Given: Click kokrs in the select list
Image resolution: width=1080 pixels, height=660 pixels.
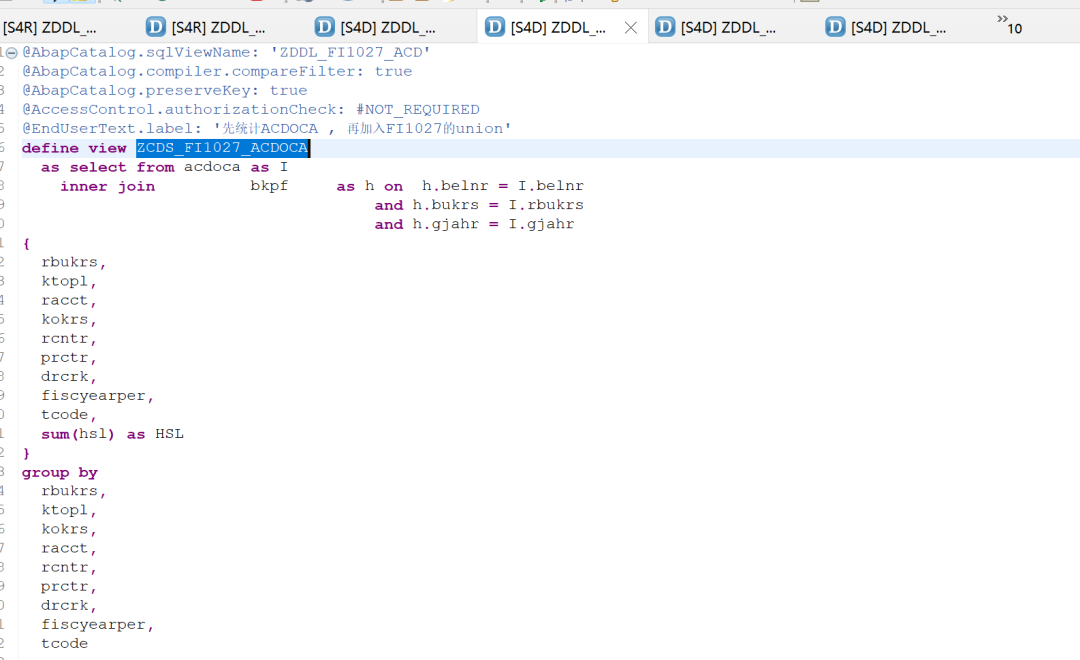Looking at the screenshot, I should (x=65, y=320).
